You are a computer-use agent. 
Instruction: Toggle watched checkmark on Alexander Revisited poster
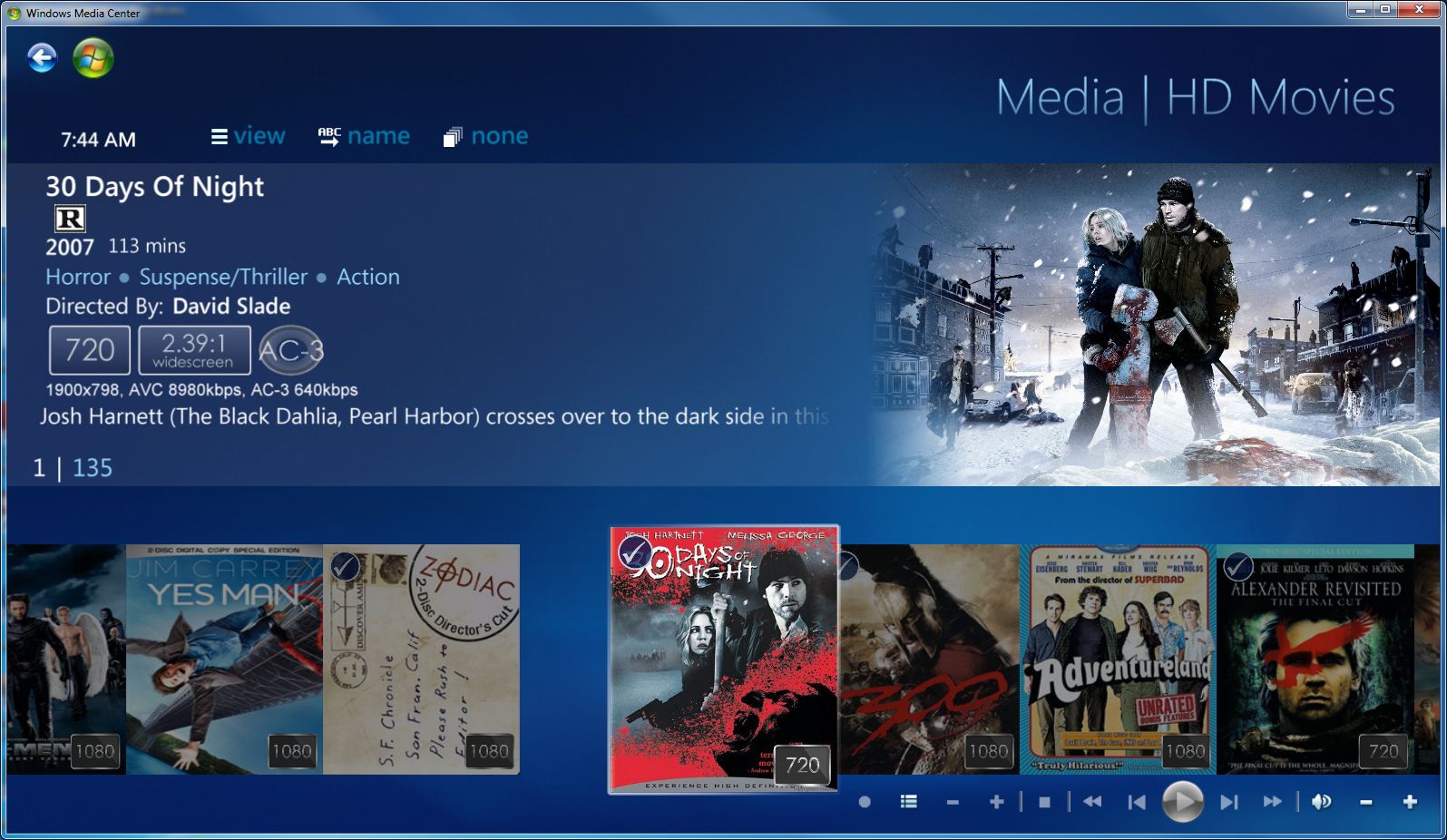point(1237,568)
